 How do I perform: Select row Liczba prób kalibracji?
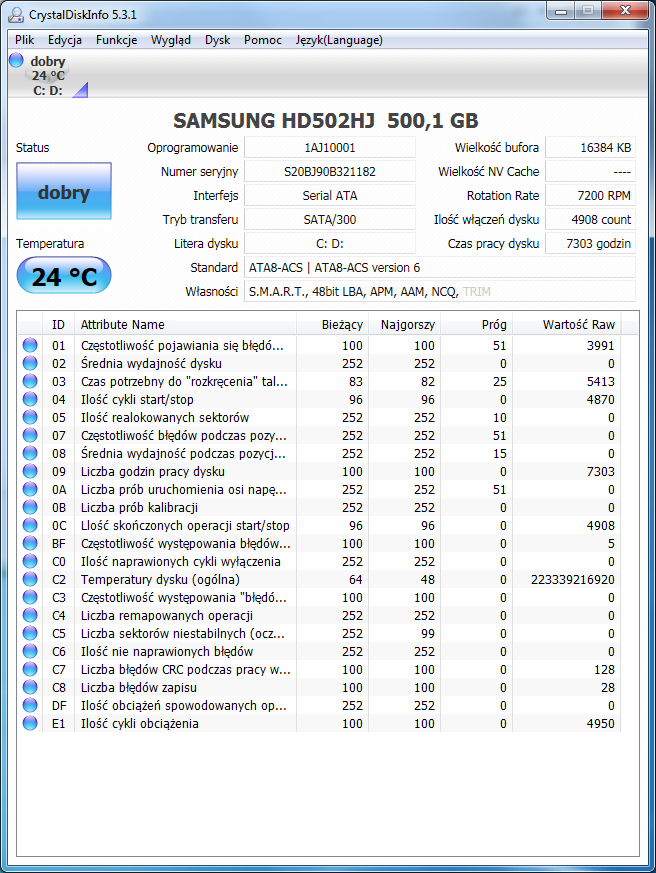320,508
